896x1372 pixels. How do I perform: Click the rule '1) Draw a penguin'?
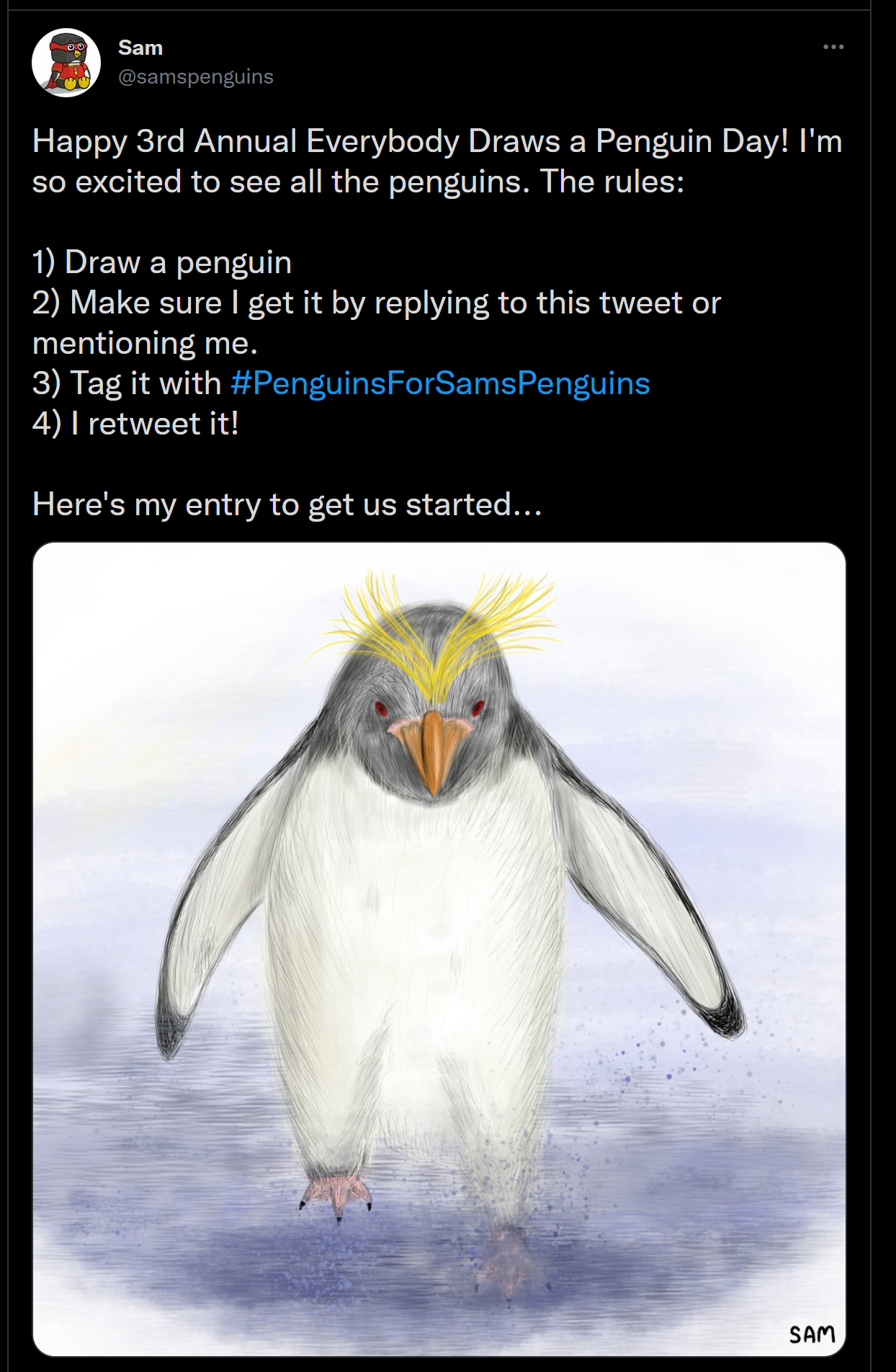click(162, 262)
